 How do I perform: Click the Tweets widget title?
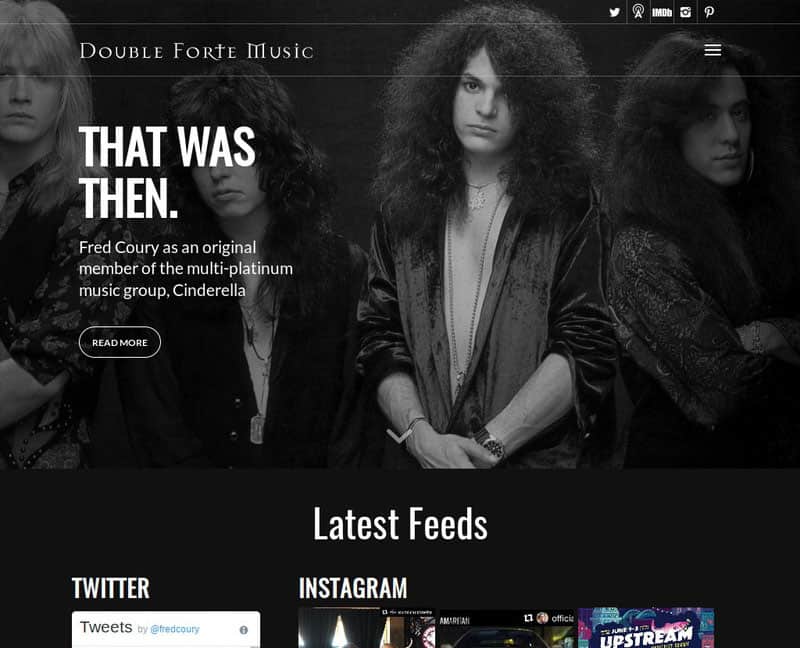pyautogui.click(x=106, y=627)
